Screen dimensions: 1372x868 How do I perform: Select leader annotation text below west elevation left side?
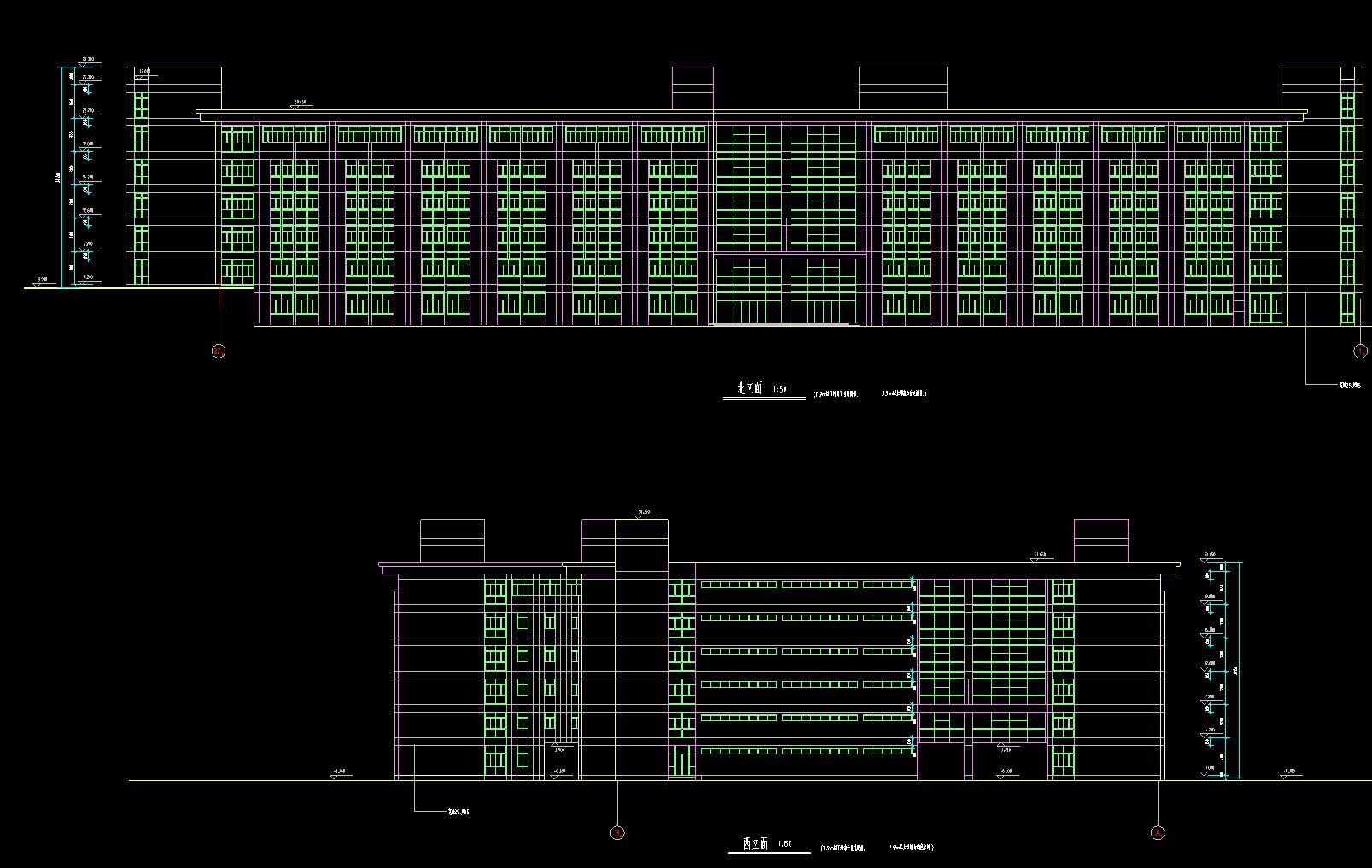click(x=458, y=812)
